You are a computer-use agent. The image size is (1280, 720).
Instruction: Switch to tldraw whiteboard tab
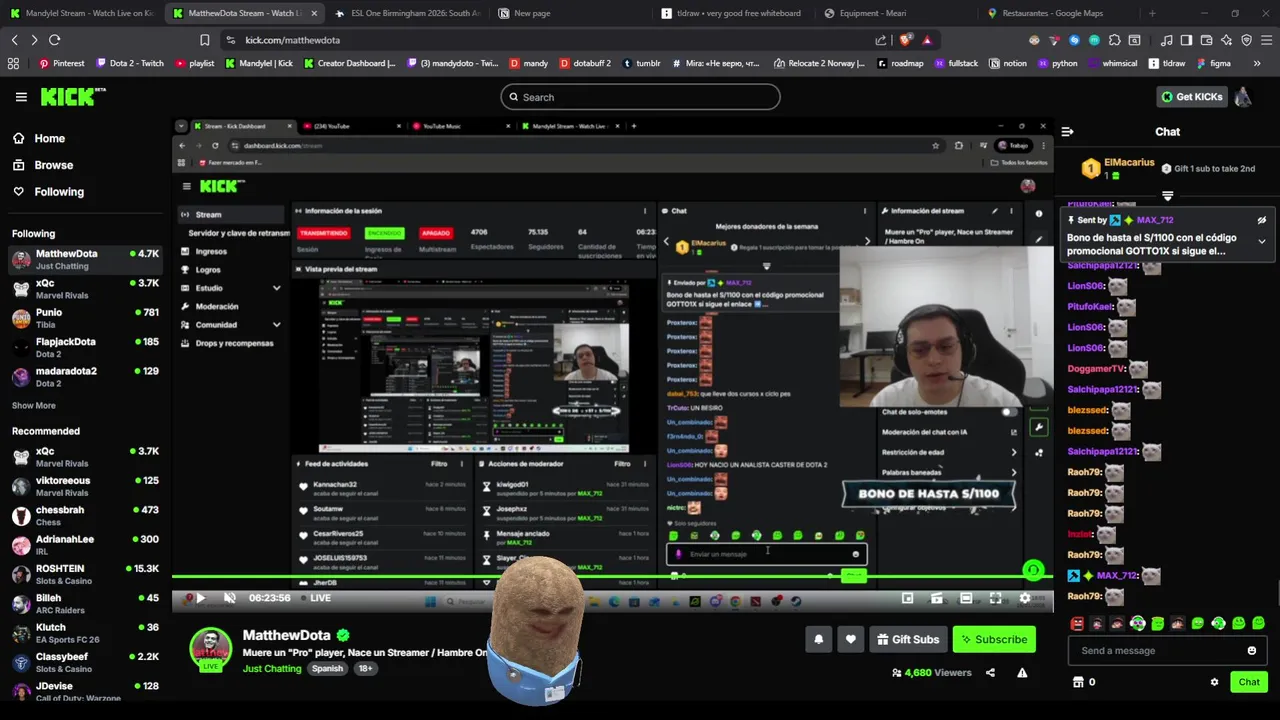[731, 13]
